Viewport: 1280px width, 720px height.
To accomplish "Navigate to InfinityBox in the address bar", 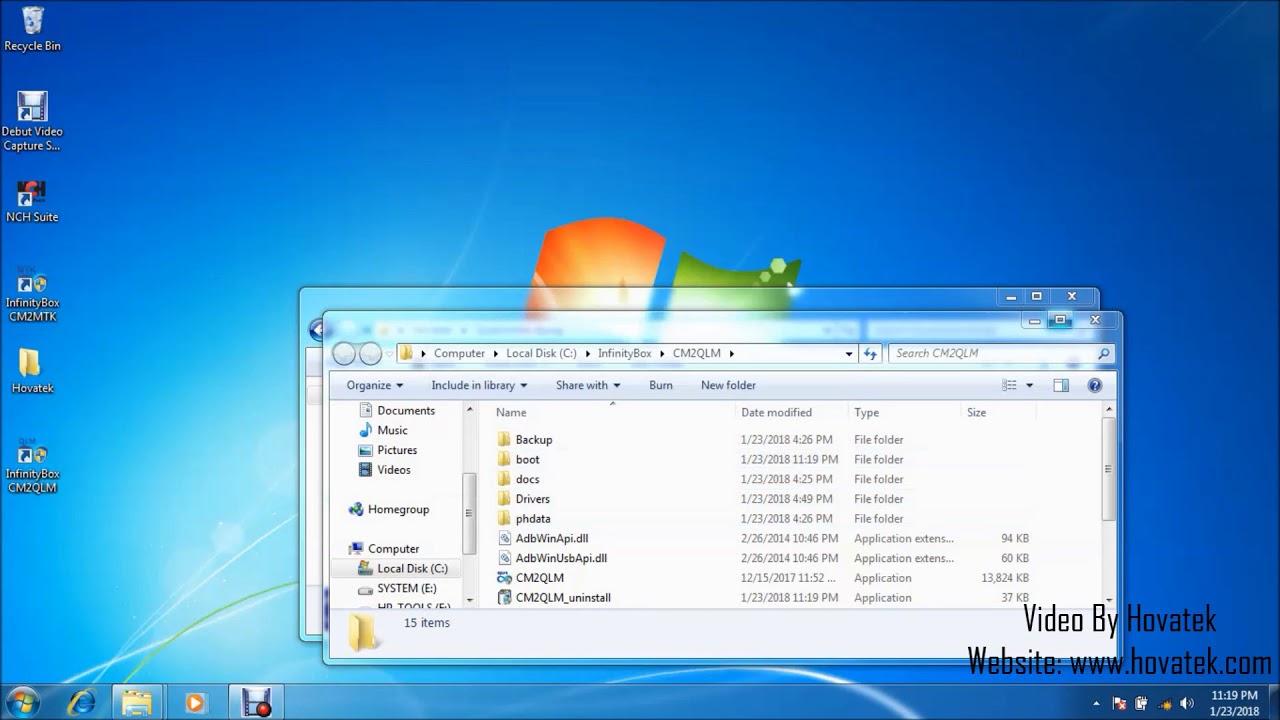I will click(x=624, y=353).
